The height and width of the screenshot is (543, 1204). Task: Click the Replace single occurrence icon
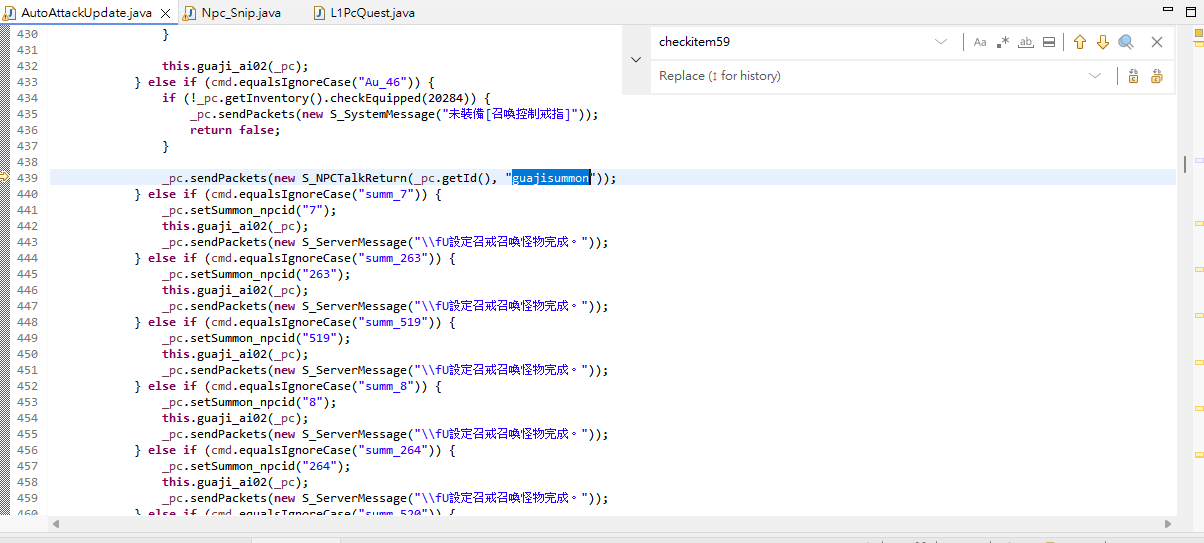click(x=1133, y=76)
